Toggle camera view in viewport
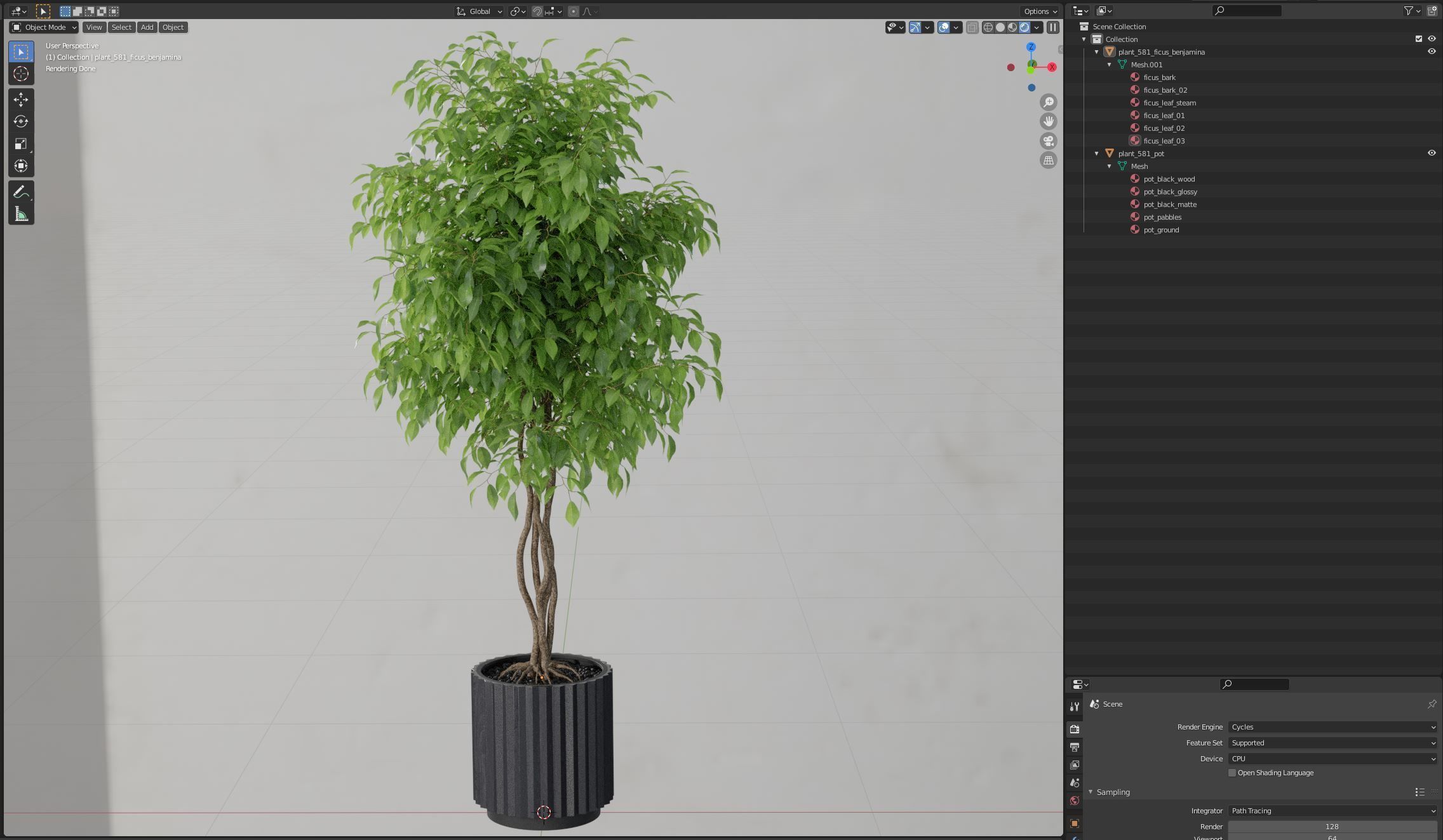Screen dimensions: 1443x840 point(1049,141)
